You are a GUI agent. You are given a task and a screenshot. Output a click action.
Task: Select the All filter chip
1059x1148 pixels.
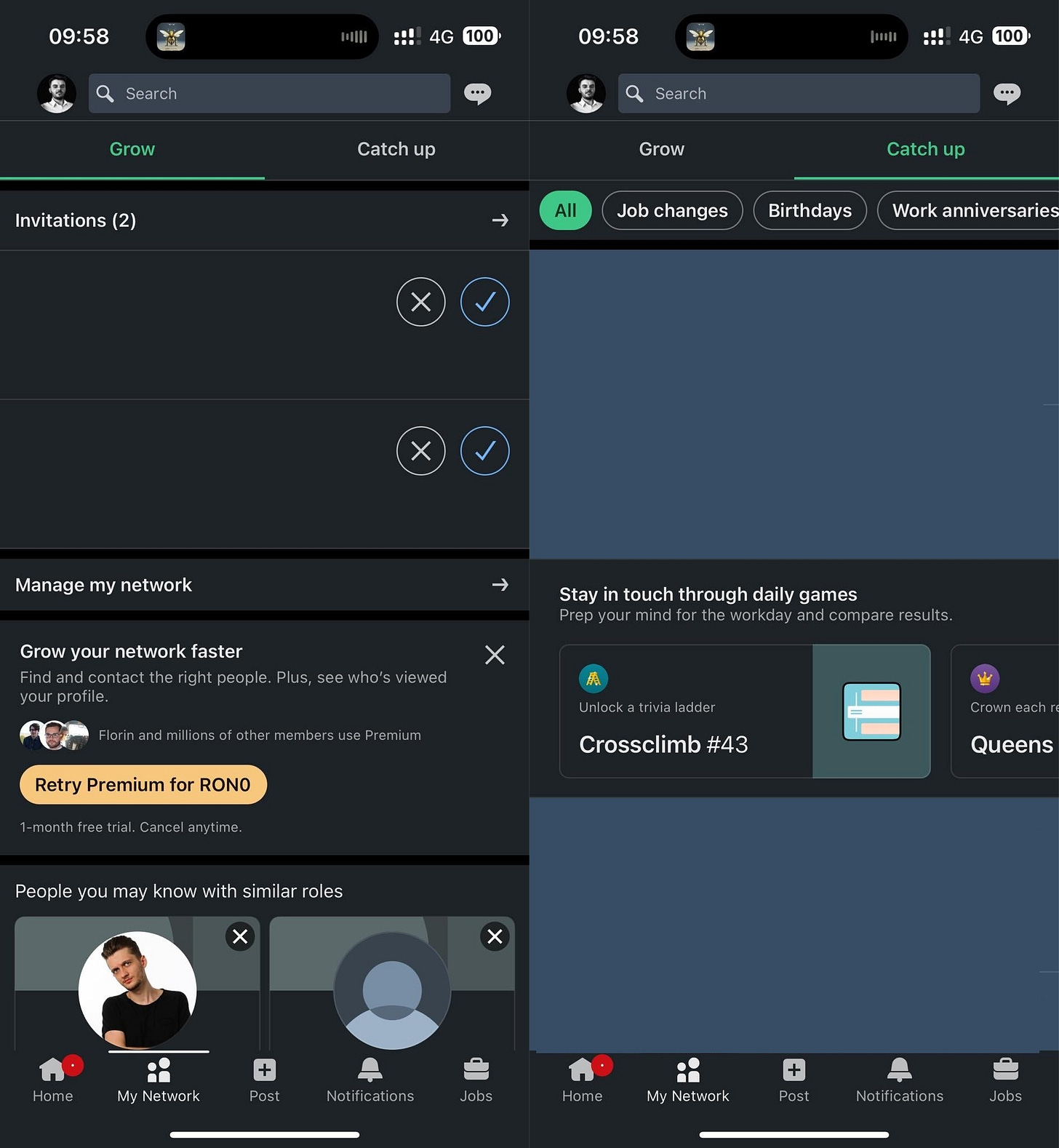565,210
